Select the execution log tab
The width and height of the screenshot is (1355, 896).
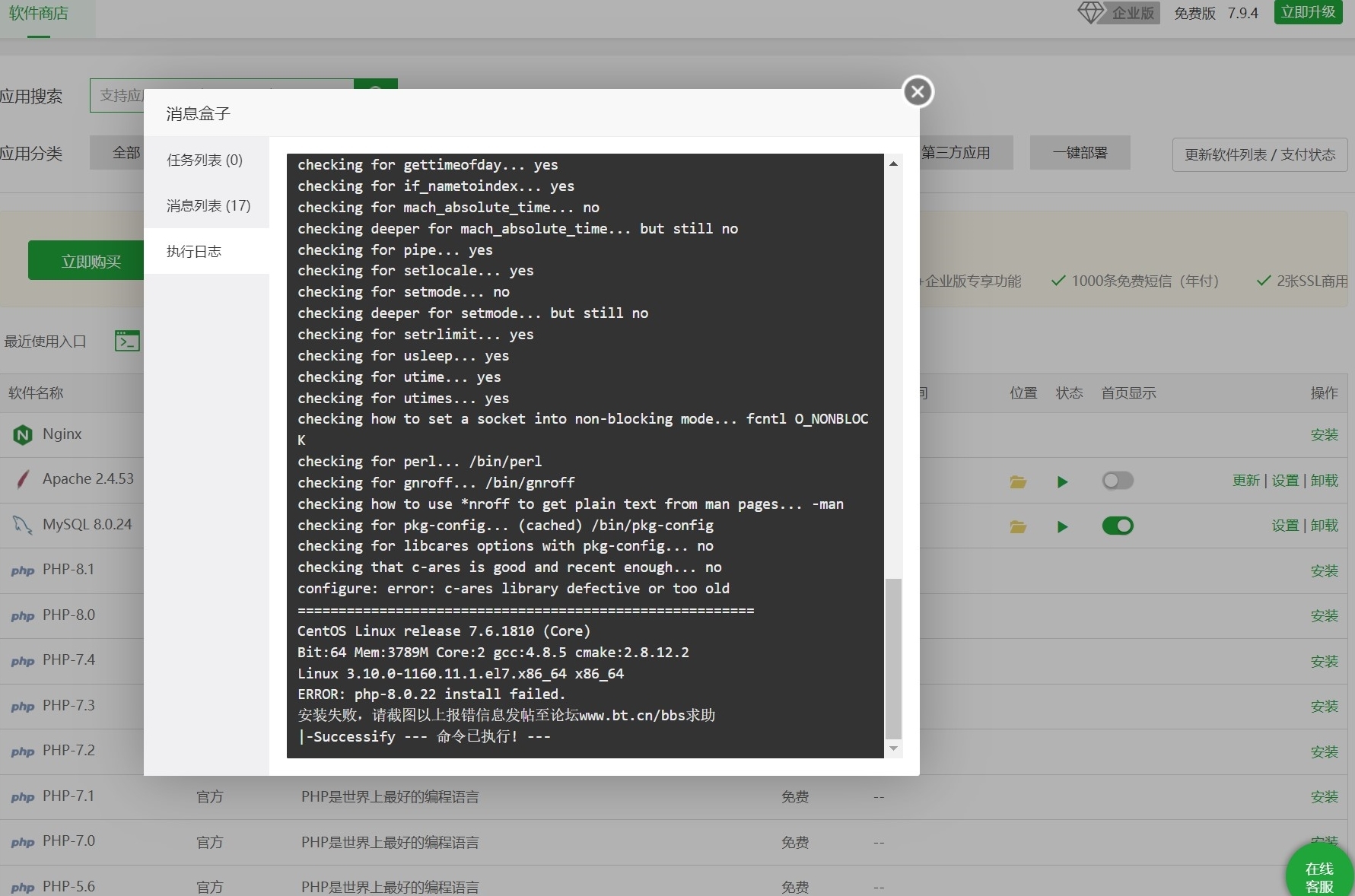(205, 251)
